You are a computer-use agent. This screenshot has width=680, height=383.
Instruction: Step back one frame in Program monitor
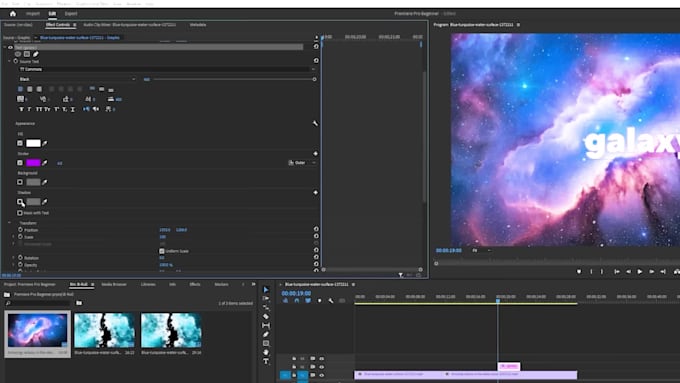pos(628,272)
